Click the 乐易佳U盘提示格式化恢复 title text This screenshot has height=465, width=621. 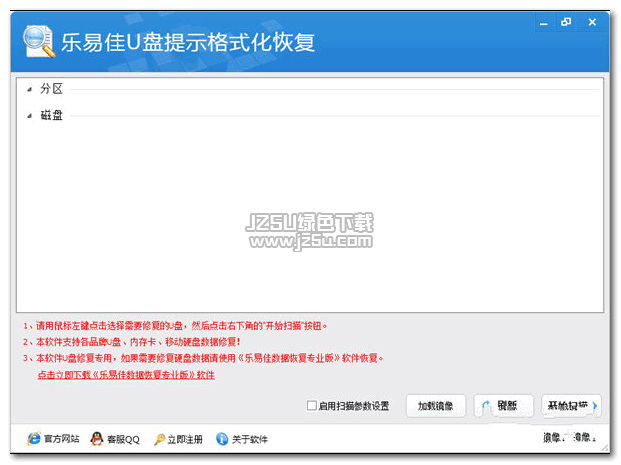[188, 42]
